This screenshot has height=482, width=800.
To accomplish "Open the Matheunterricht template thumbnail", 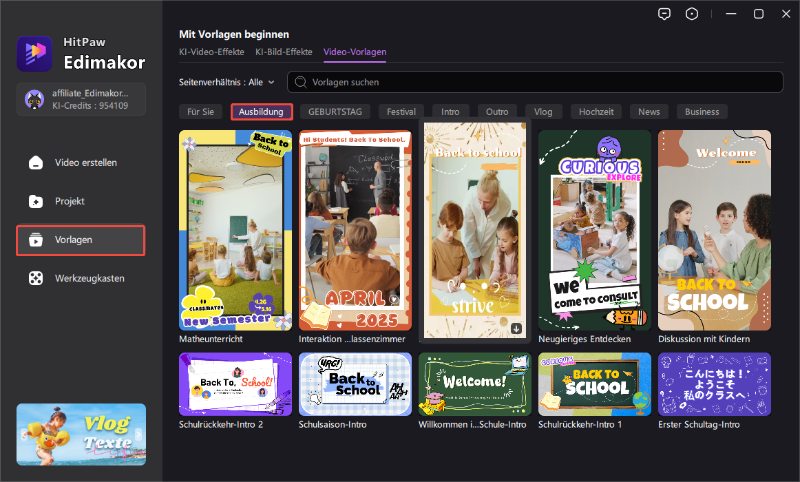I will coord(235,230).
